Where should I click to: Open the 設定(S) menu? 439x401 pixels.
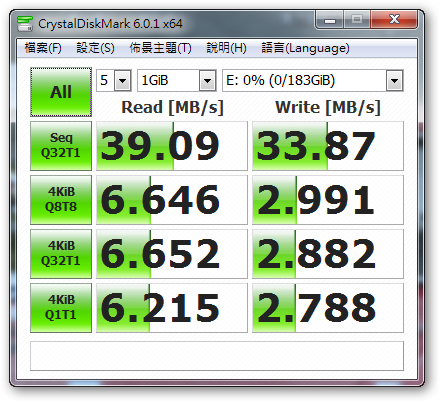95,48
